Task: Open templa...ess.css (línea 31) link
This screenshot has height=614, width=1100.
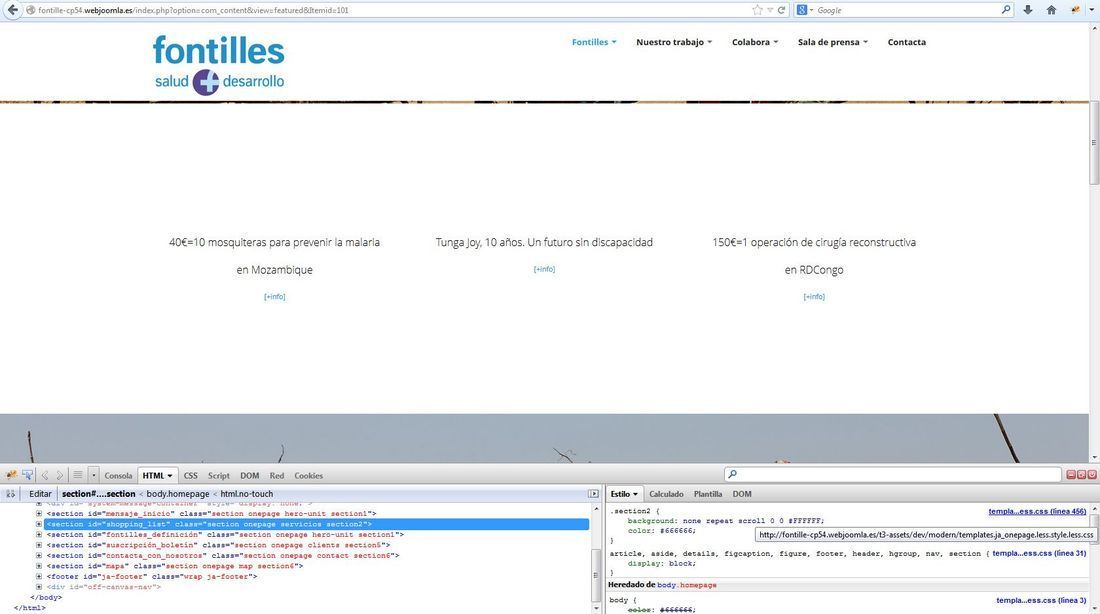Action: [1039, 554]
